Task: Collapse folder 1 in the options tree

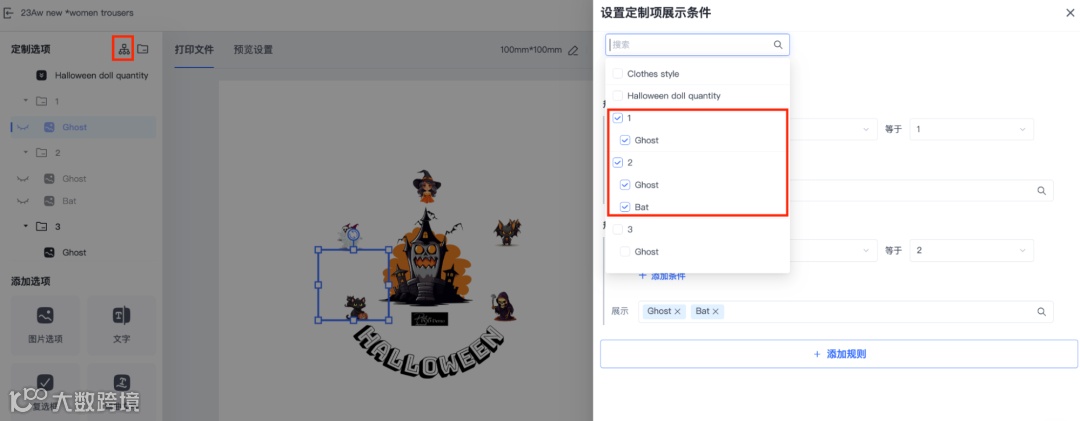Action: pyautogui.click(x=26, y=101)
